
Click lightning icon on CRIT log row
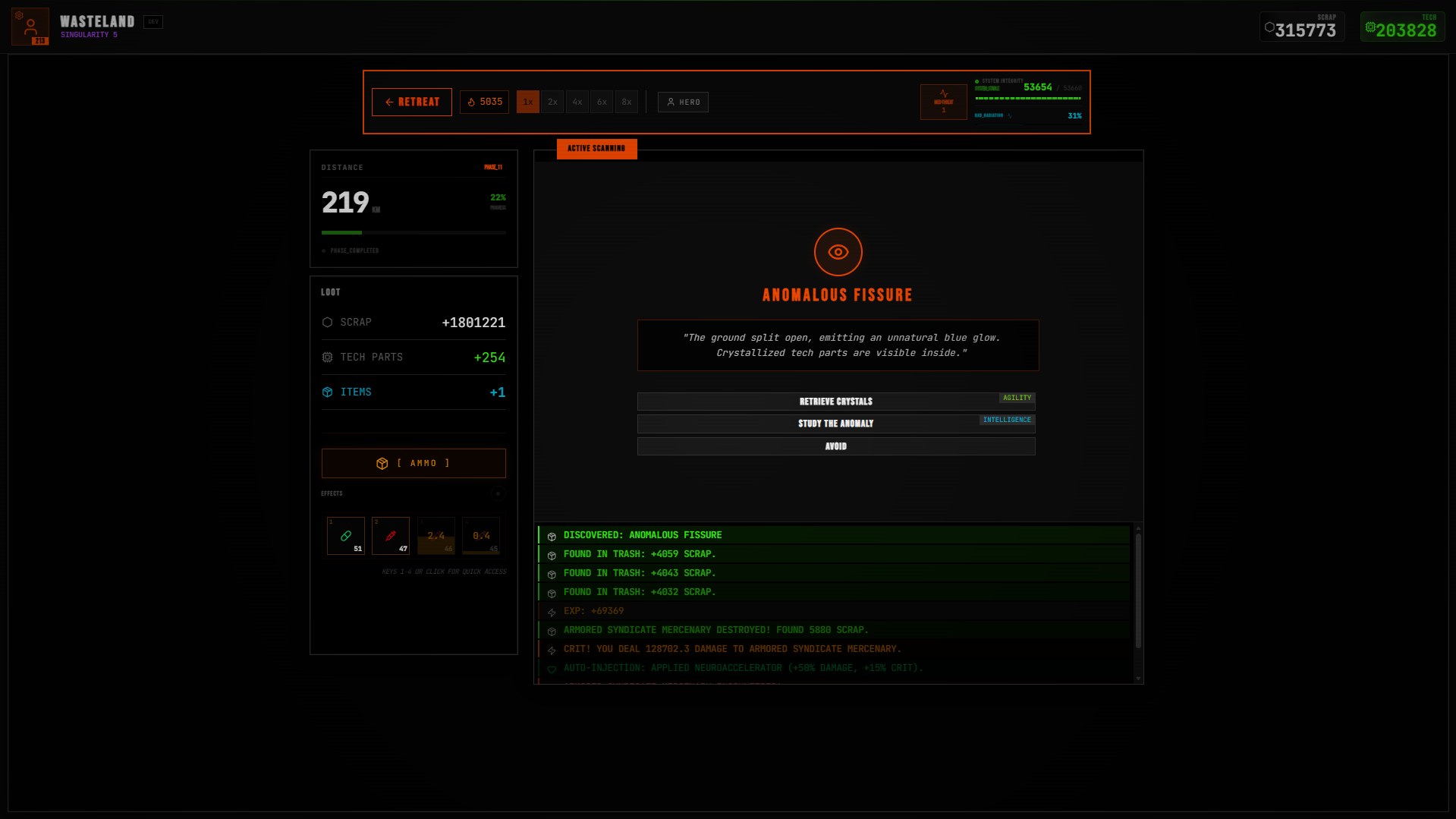click(552, 650)
